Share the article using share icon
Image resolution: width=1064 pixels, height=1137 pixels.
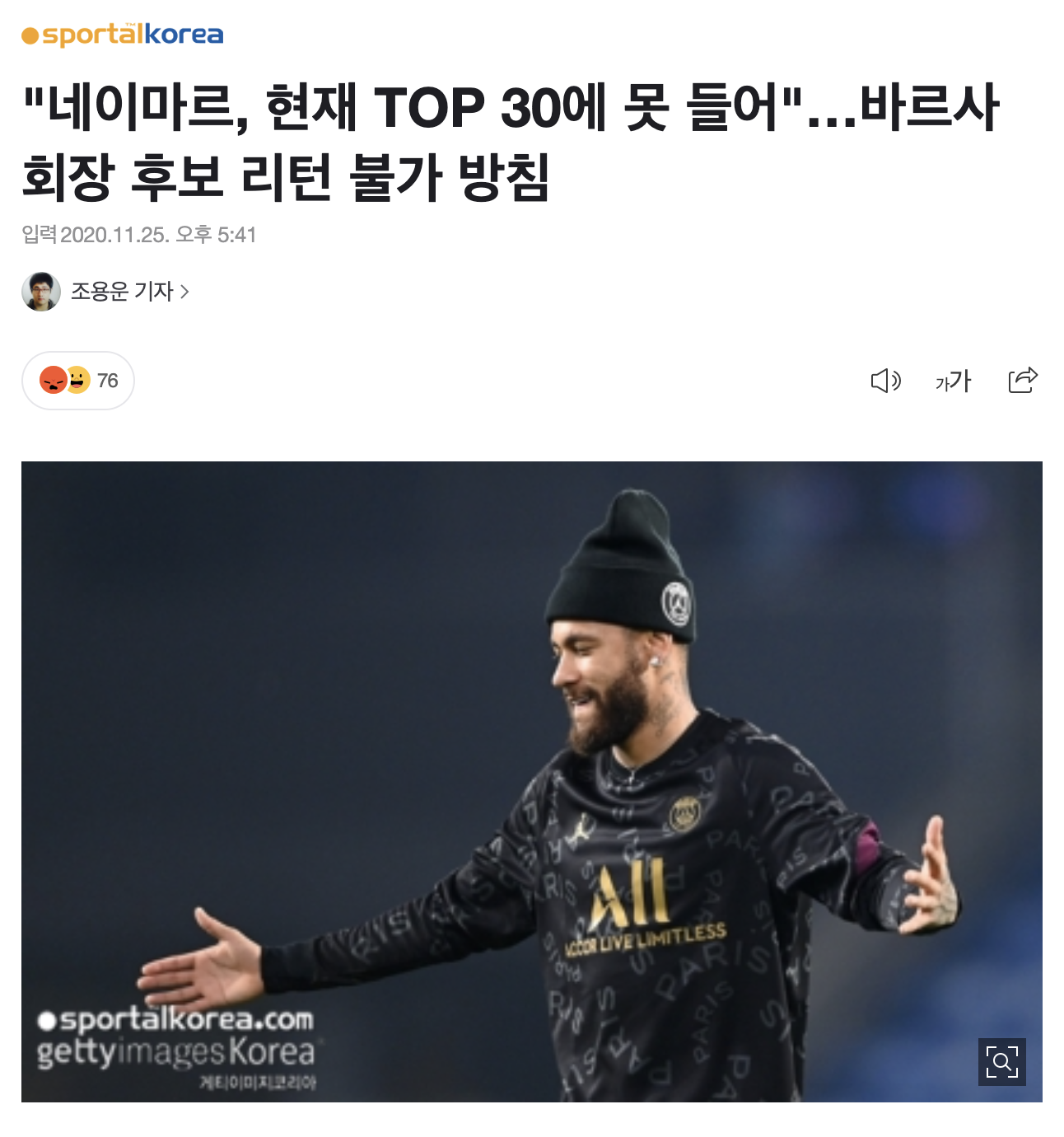click(x=1023, y=380)
